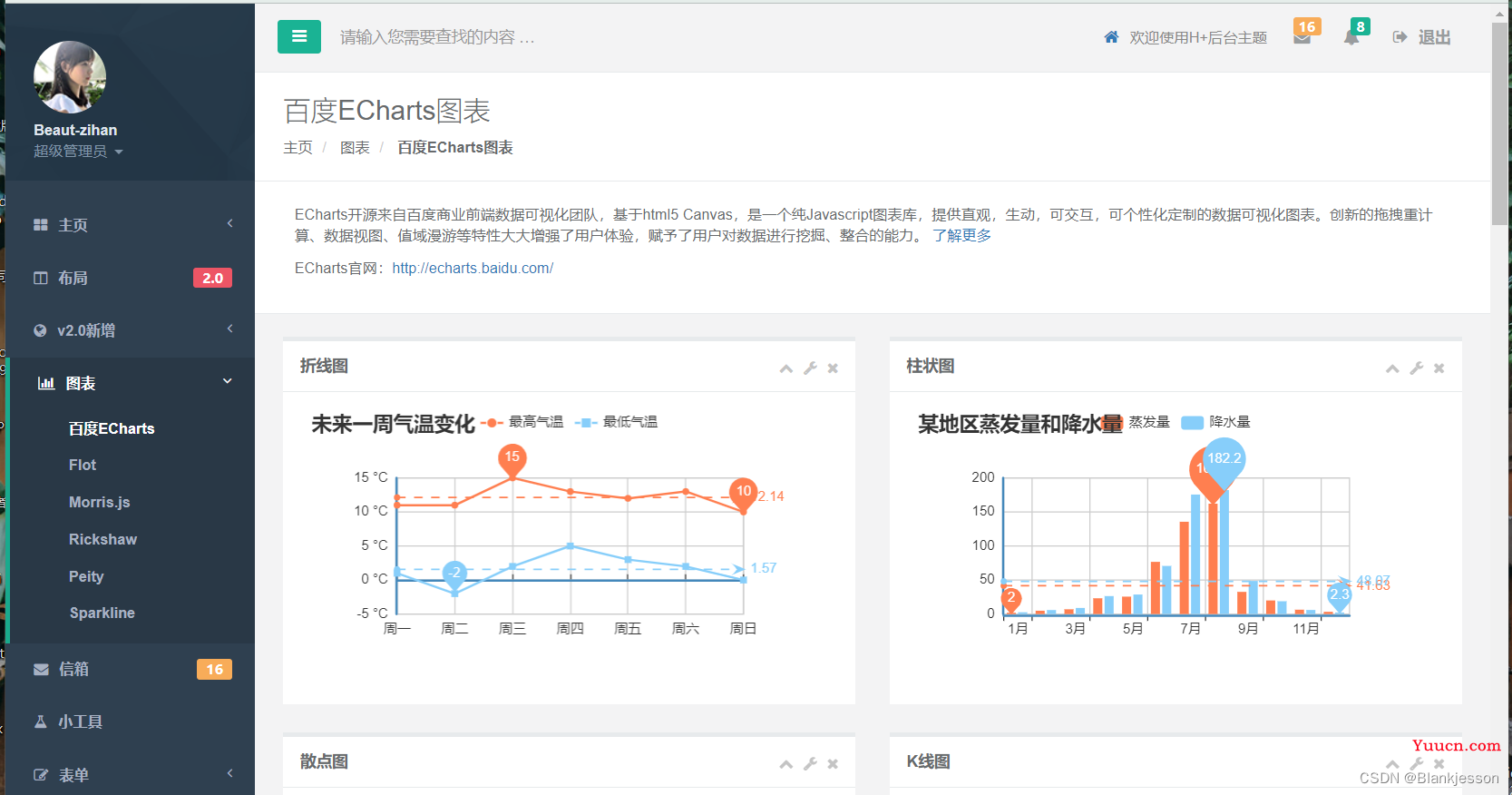Screen dimensions: 1512x795
Task: Click the chart icon beside 图表 in sidebar
Action: click(46, 383)
